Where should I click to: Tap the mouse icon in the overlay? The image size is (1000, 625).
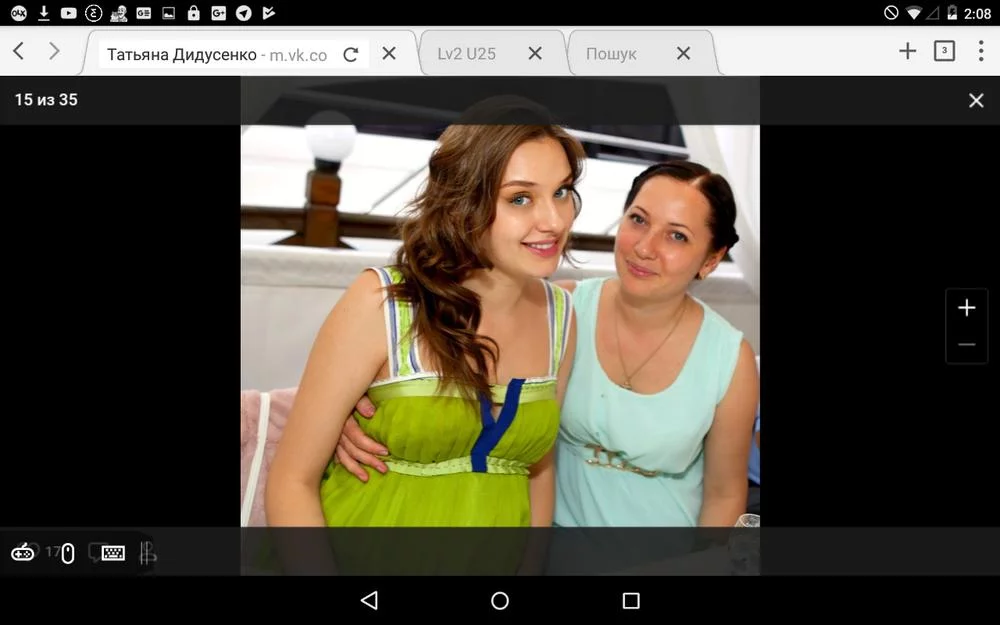tap(68, 553)
